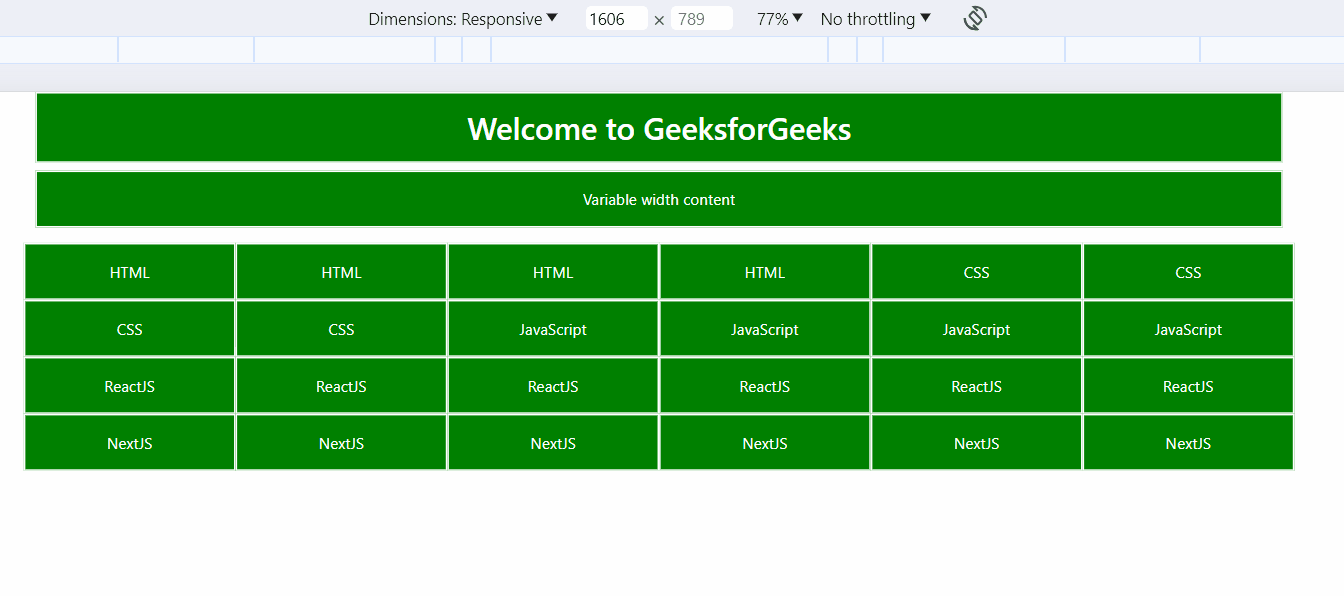Select the fourth HTML cell in top row

pos(764,271)
